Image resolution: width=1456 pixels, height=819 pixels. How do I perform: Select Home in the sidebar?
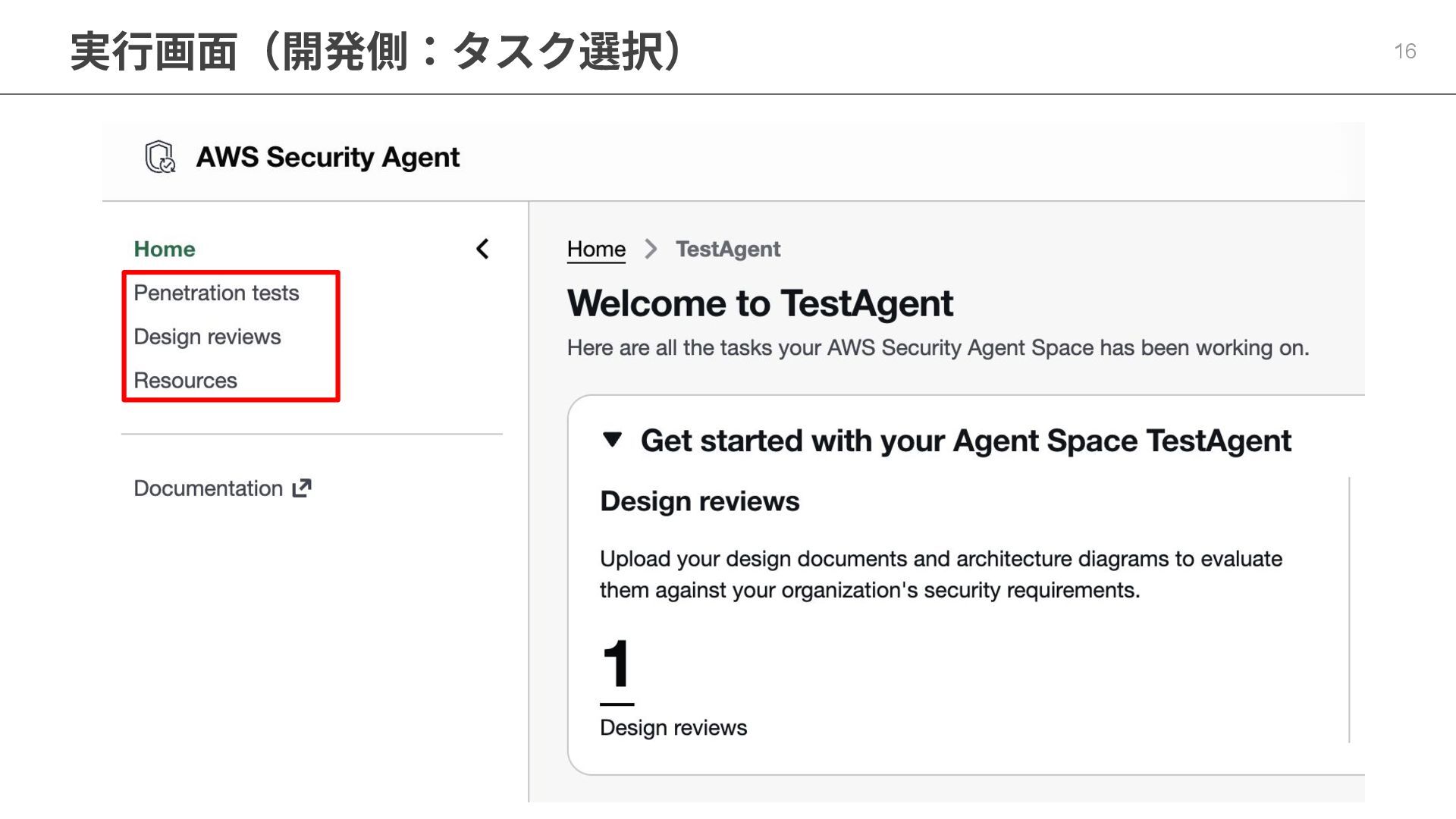(x=164, y=249)
